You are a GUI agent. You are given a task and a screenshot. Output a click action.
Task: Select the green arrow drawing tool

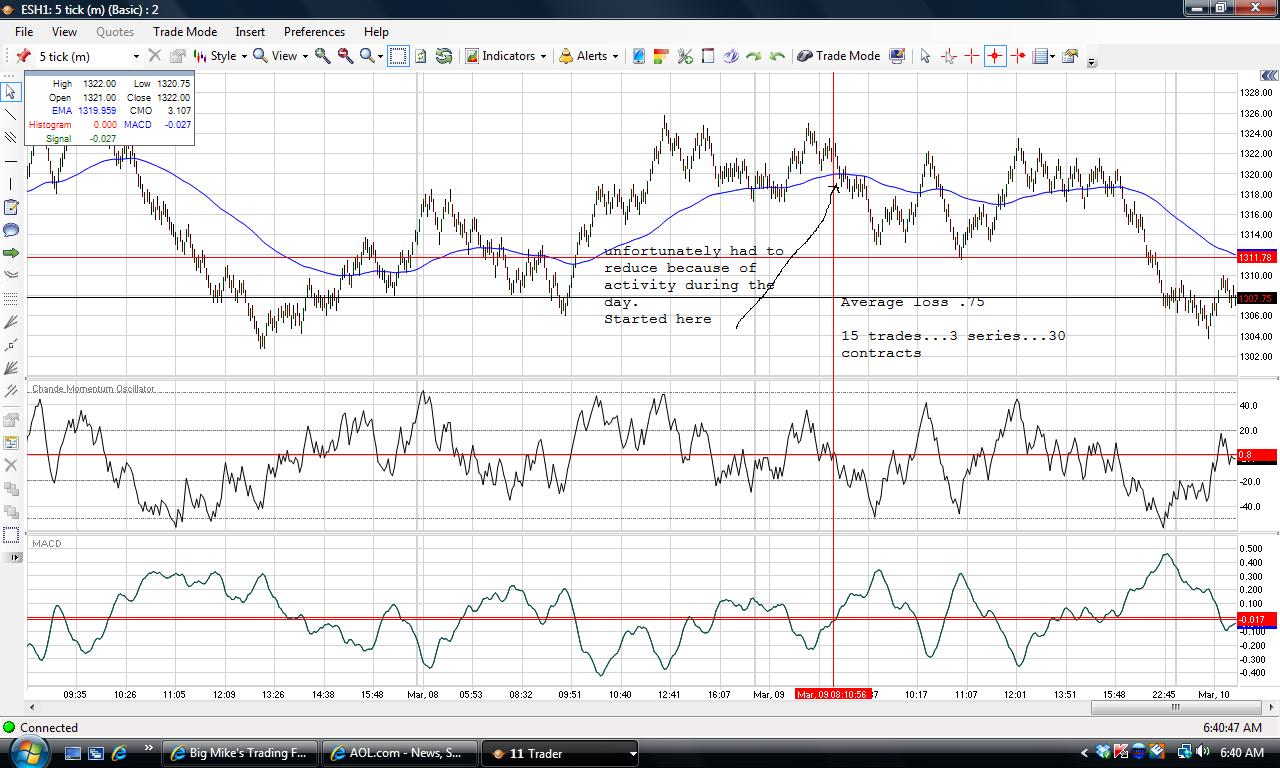tap(11, 253)
